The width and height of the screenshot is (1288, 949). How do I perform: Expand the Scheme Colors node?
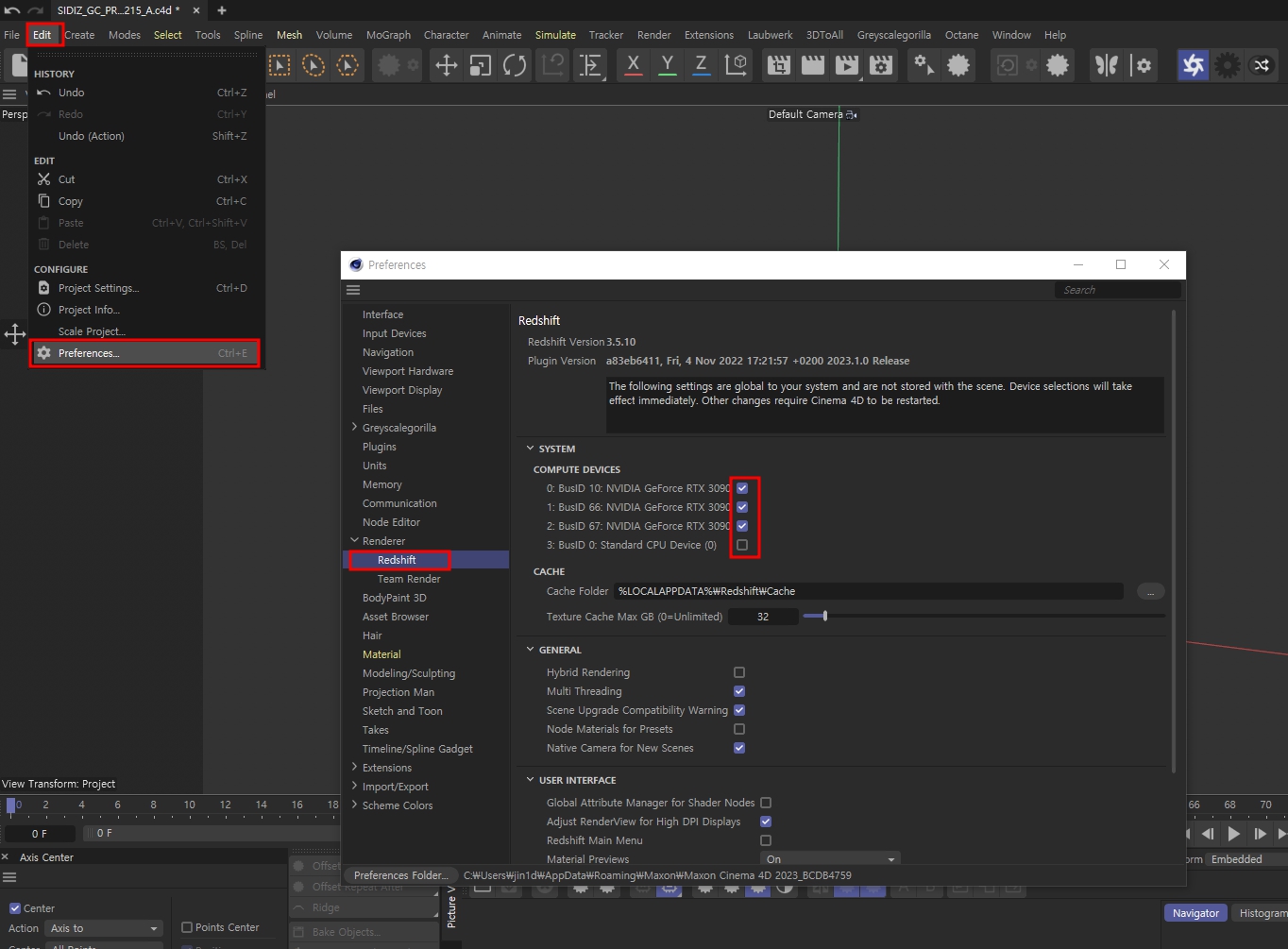pyautogui.click(x=354, y=805)
